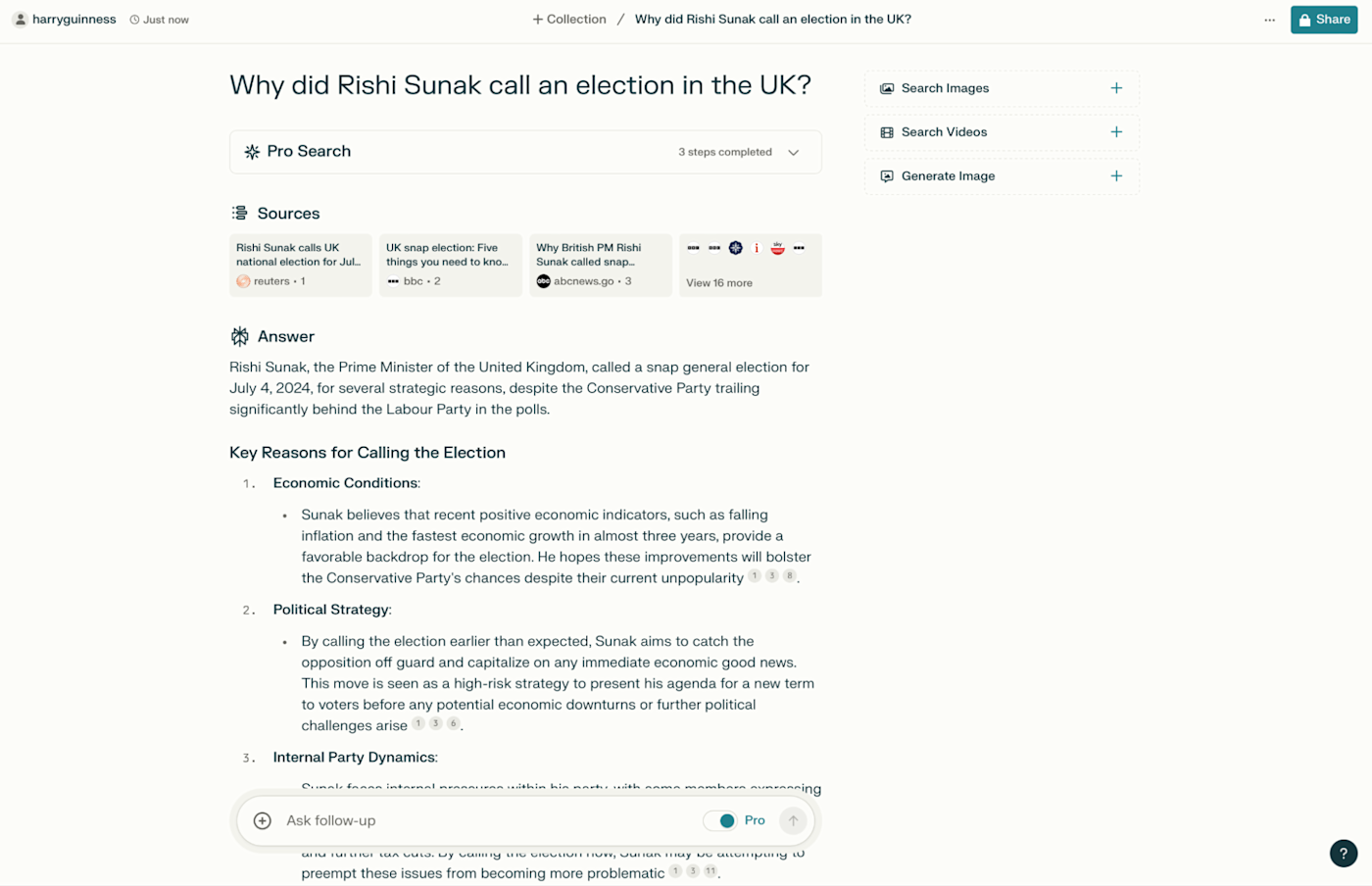
Task: Open the three-dot more options menu
Action: 1269,20
